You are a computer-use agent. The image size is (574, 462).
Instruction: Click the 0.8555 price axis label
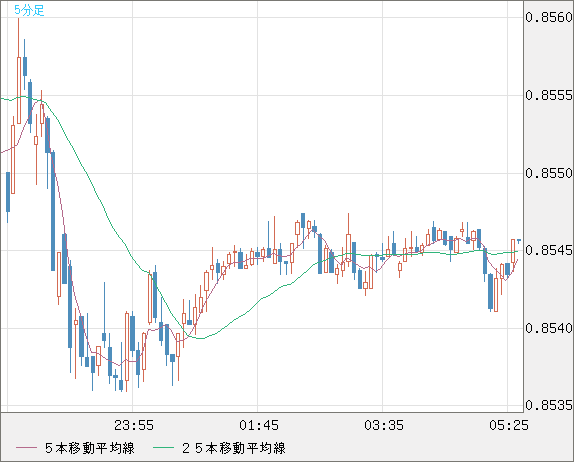coord(549,95)
